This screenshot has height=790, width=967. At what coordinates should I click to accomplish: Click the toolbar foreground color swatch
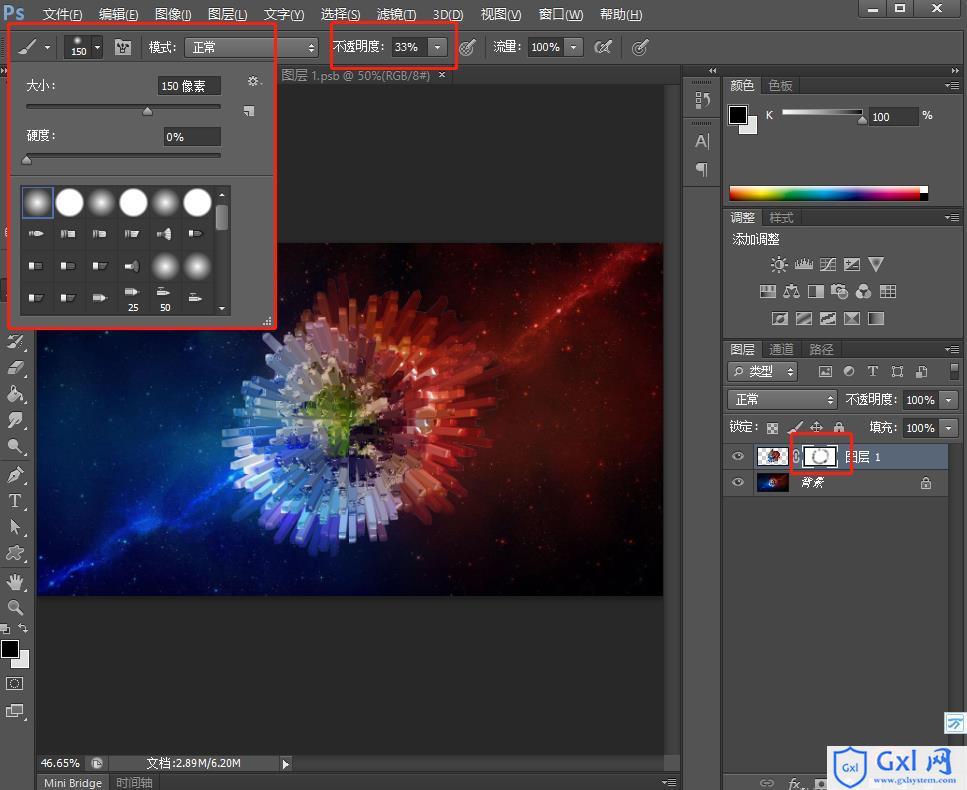pyautogui.click(x=10, y=649)
